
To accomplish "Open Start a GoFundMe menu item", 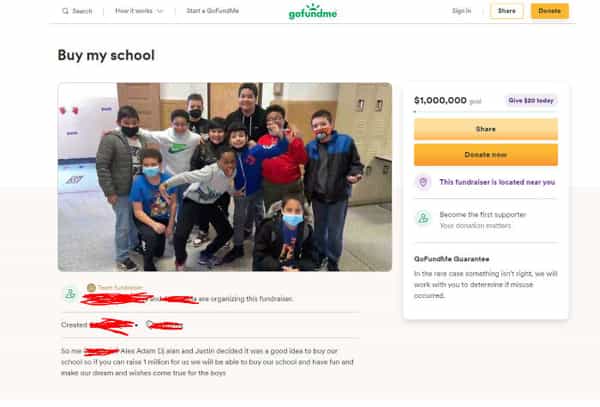I will pyautogui.click(x=213, y=11).
